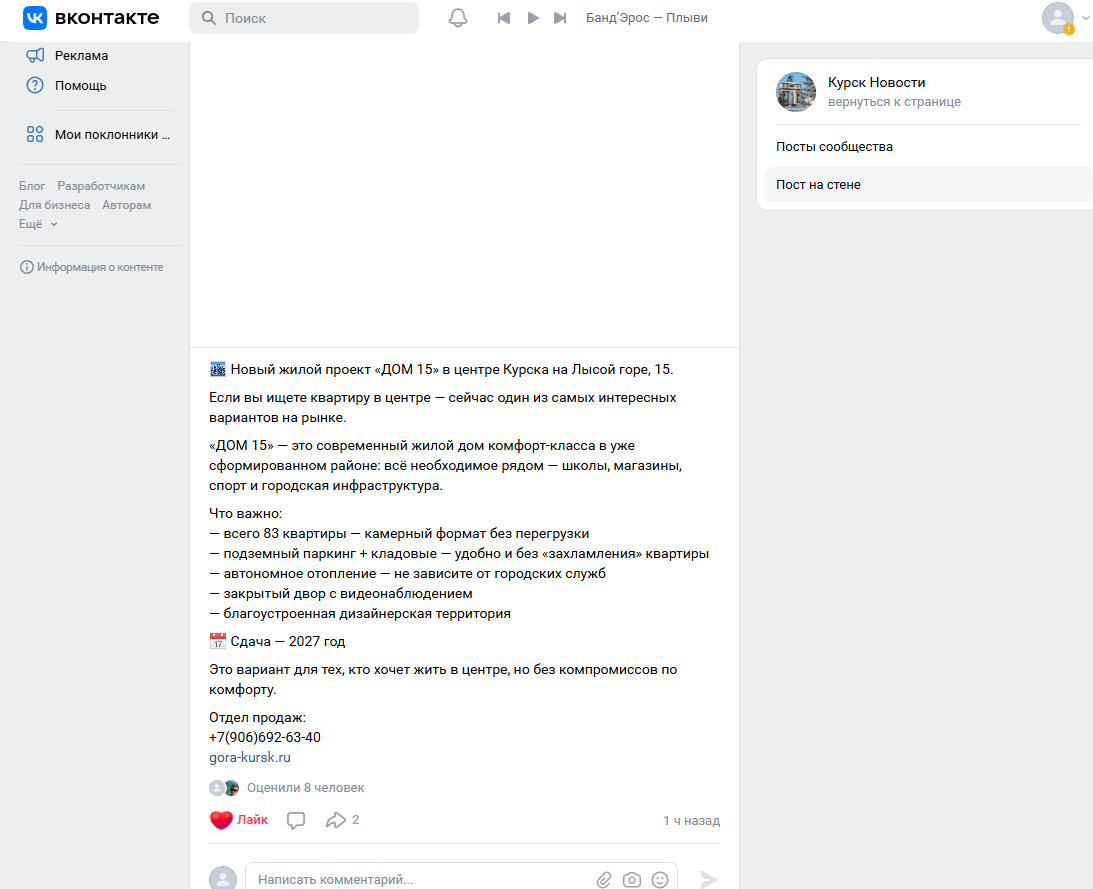Viewport: 1093px width, 889px height.
Task: Select Пост на стене menu item
Action: 818,185
